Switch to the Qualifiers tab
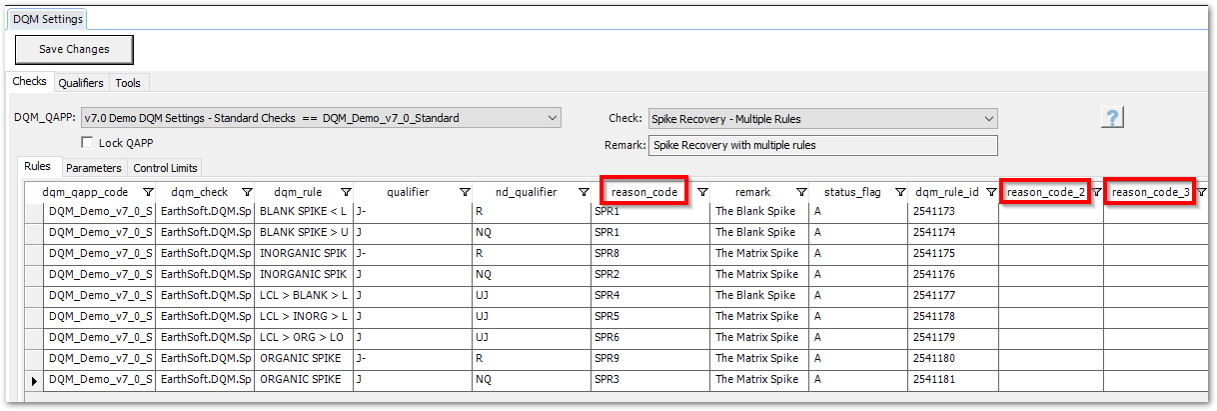Screen dimensions: 1217x411 coord(80,83)
